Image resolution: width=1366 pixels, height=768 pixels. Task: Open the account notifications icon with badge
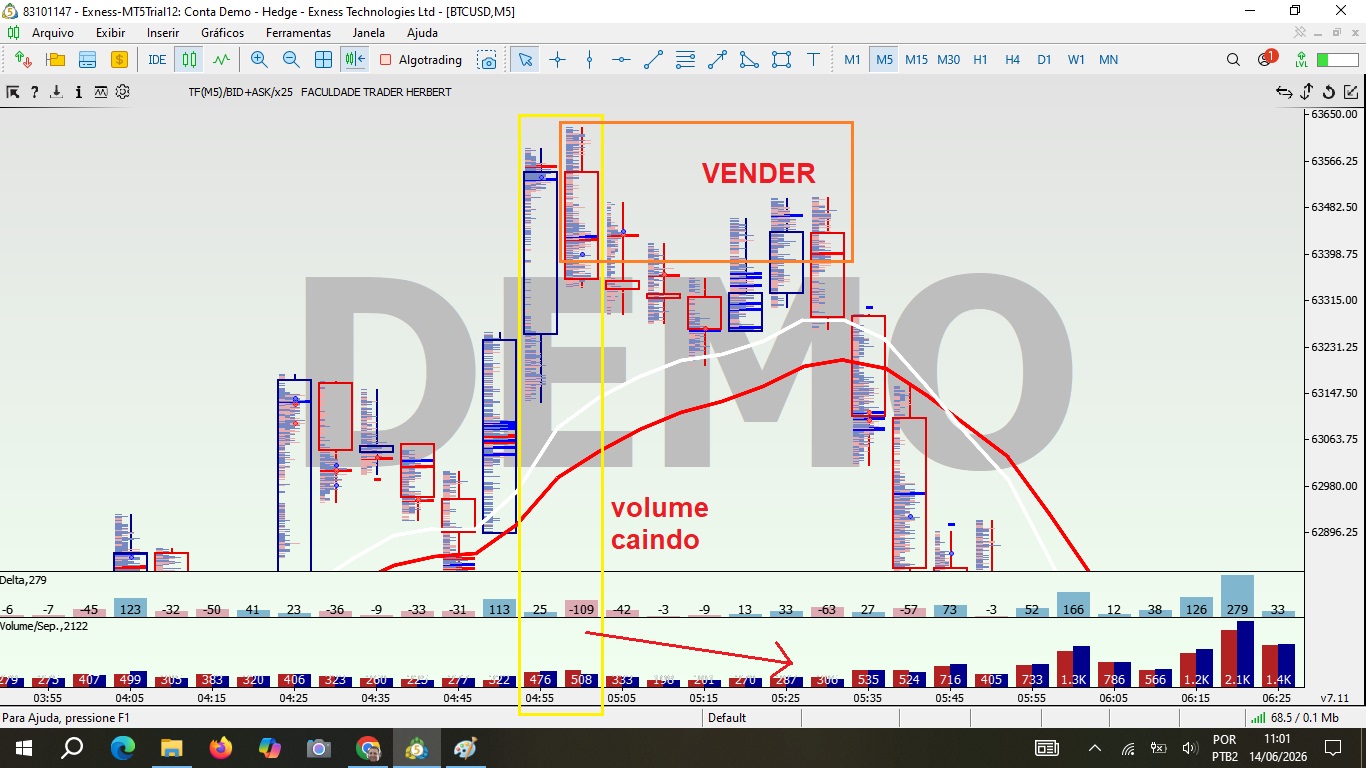(1266, 59)
